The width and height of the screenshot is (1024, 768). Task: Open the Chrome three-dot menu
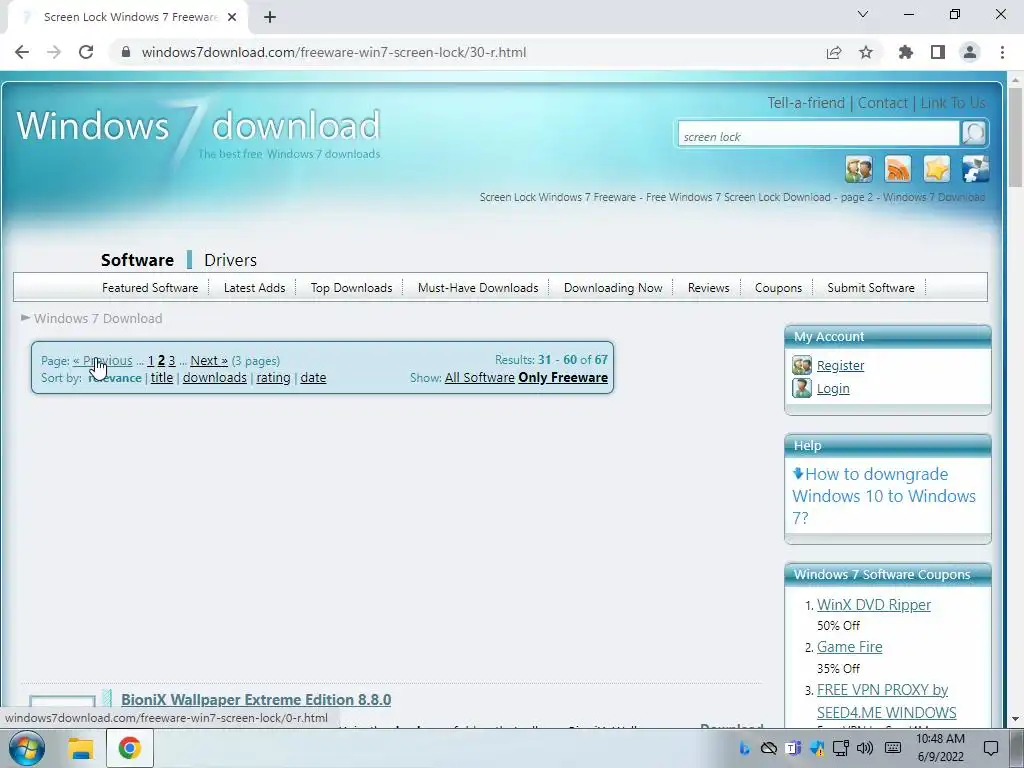(x=1002, y=52)
